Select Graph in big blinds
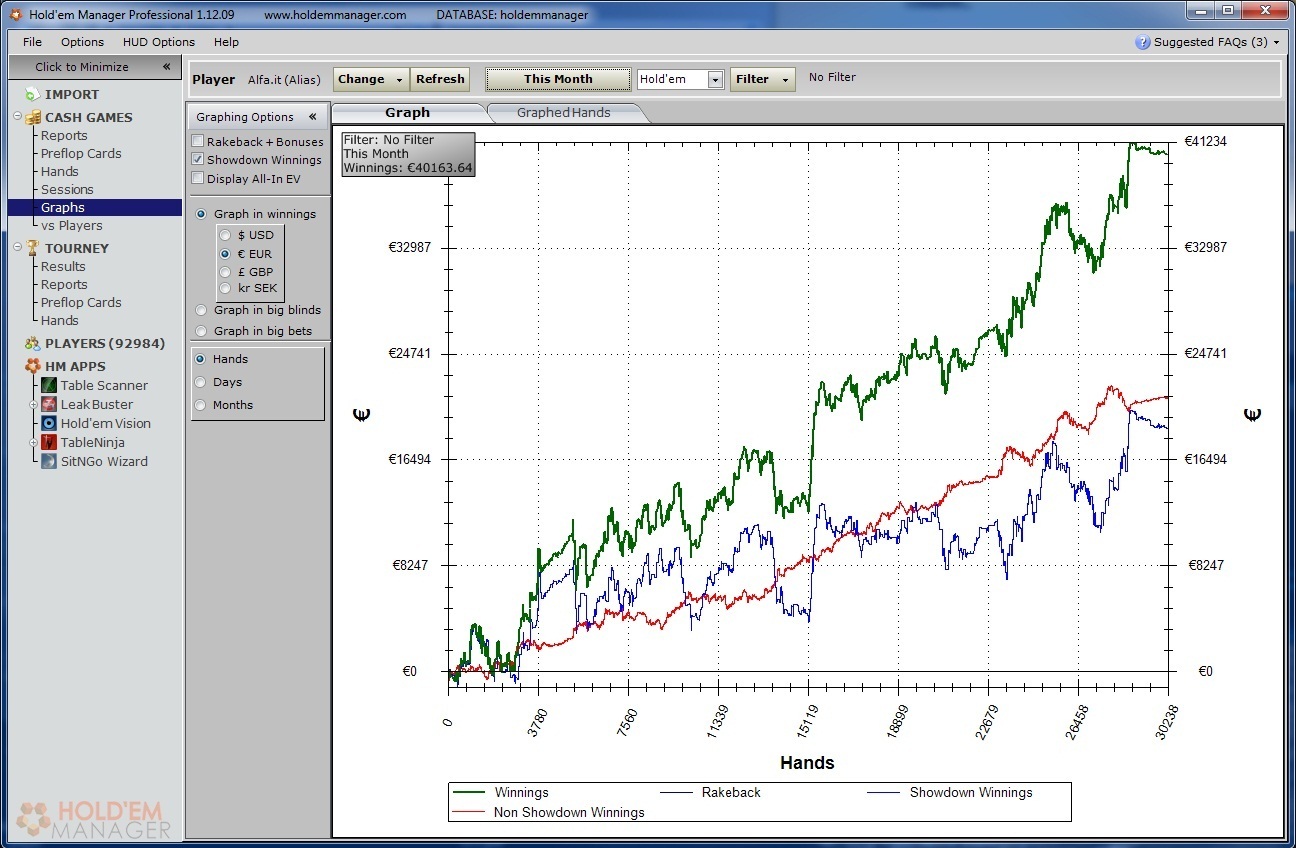 point(202,310)
